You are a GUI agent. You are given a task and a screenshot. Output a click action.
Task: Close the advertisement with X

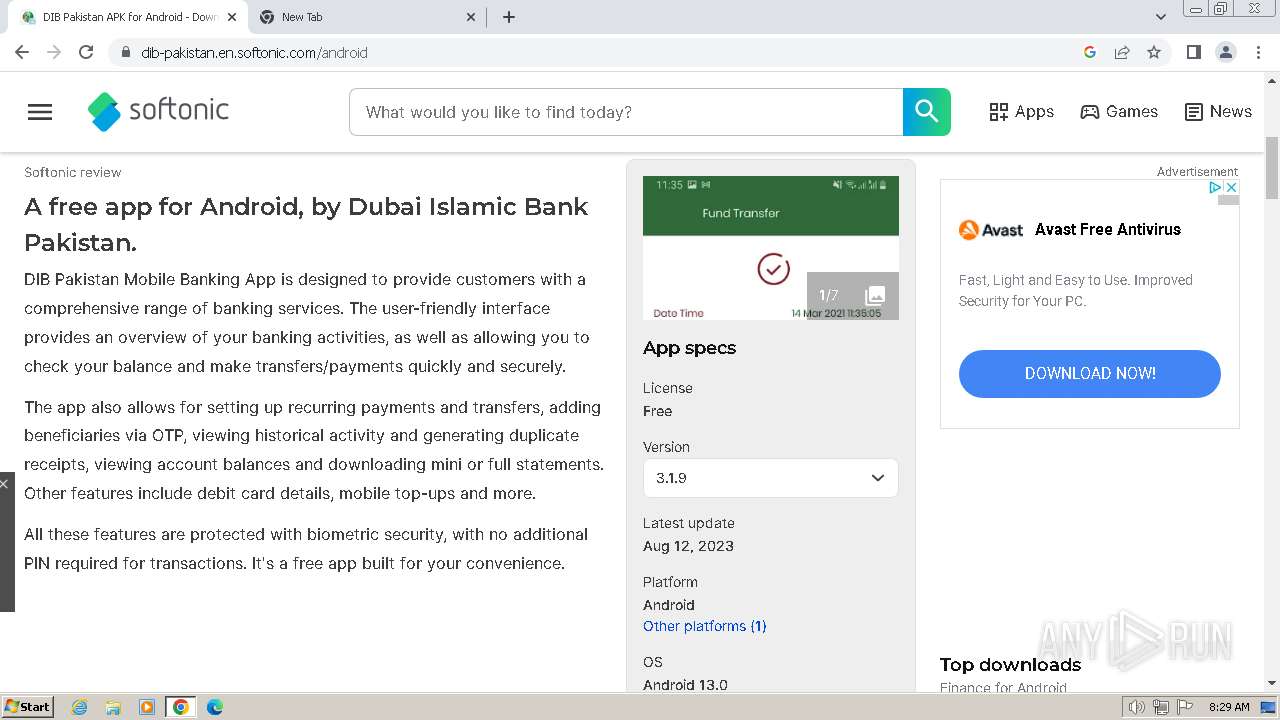pos(1232,187)
